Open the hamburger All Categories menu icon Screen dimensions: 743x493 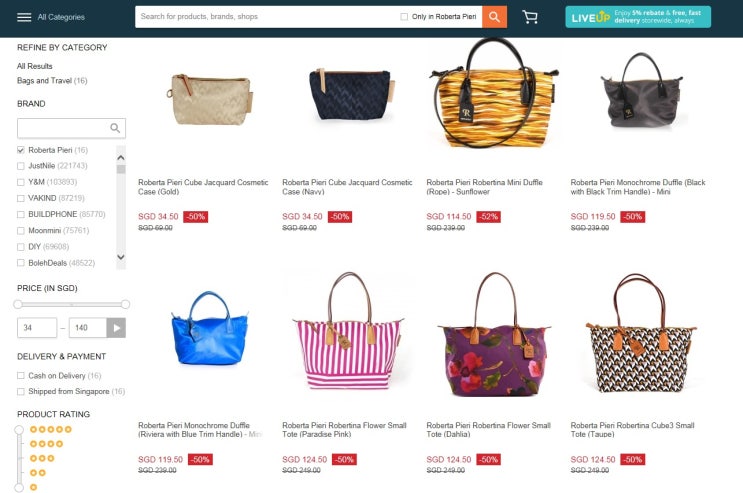click(x=24, y=17)
